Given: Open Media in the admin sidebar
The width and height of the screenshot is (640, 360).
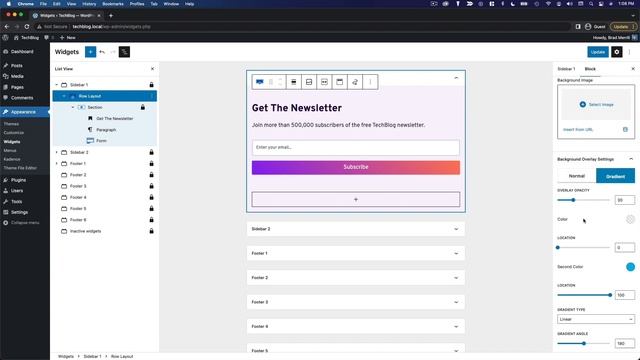Looking at the screenshot, I should [17, 76].
